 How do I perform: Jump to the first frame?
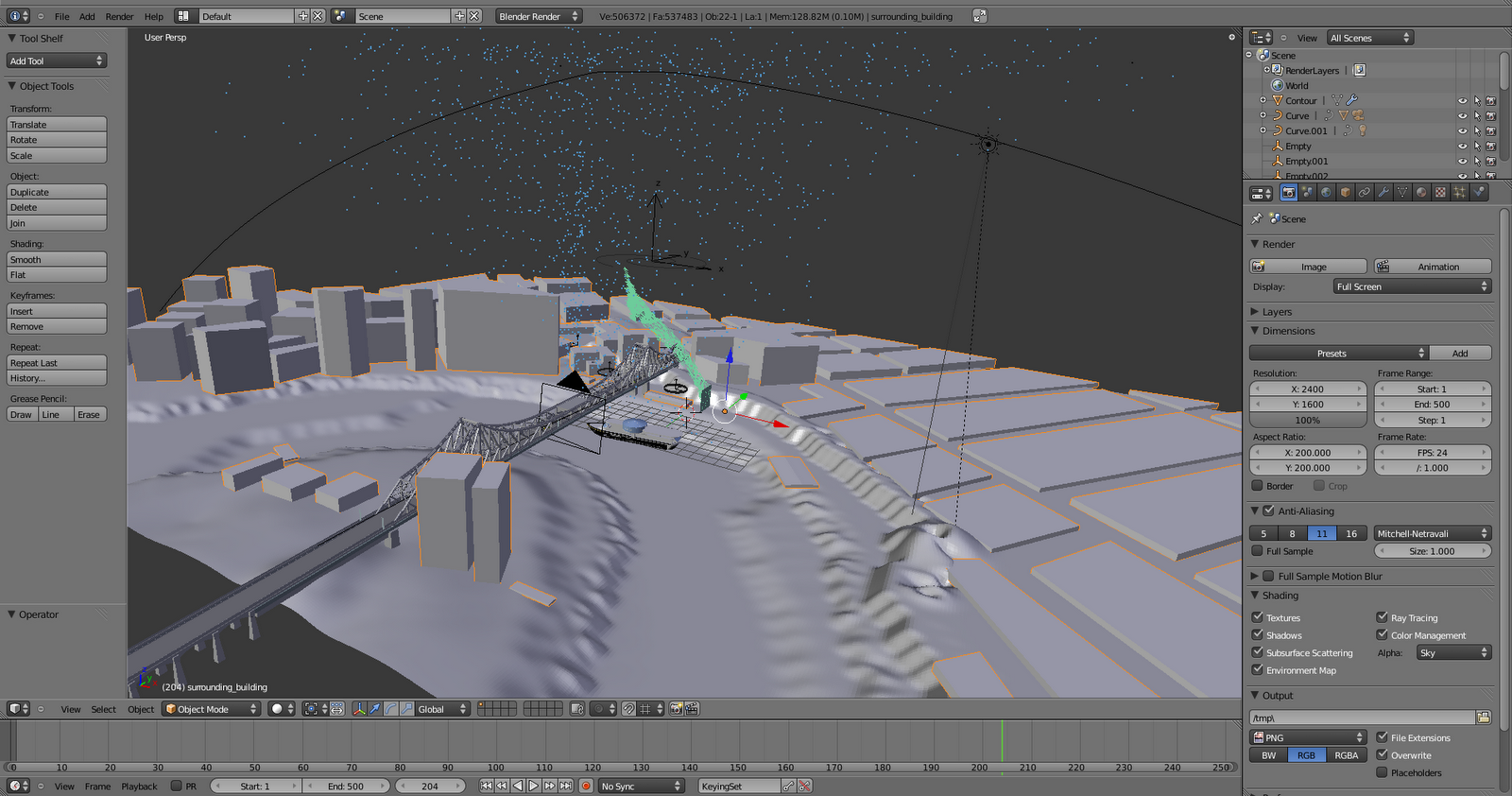pos(486,786)
